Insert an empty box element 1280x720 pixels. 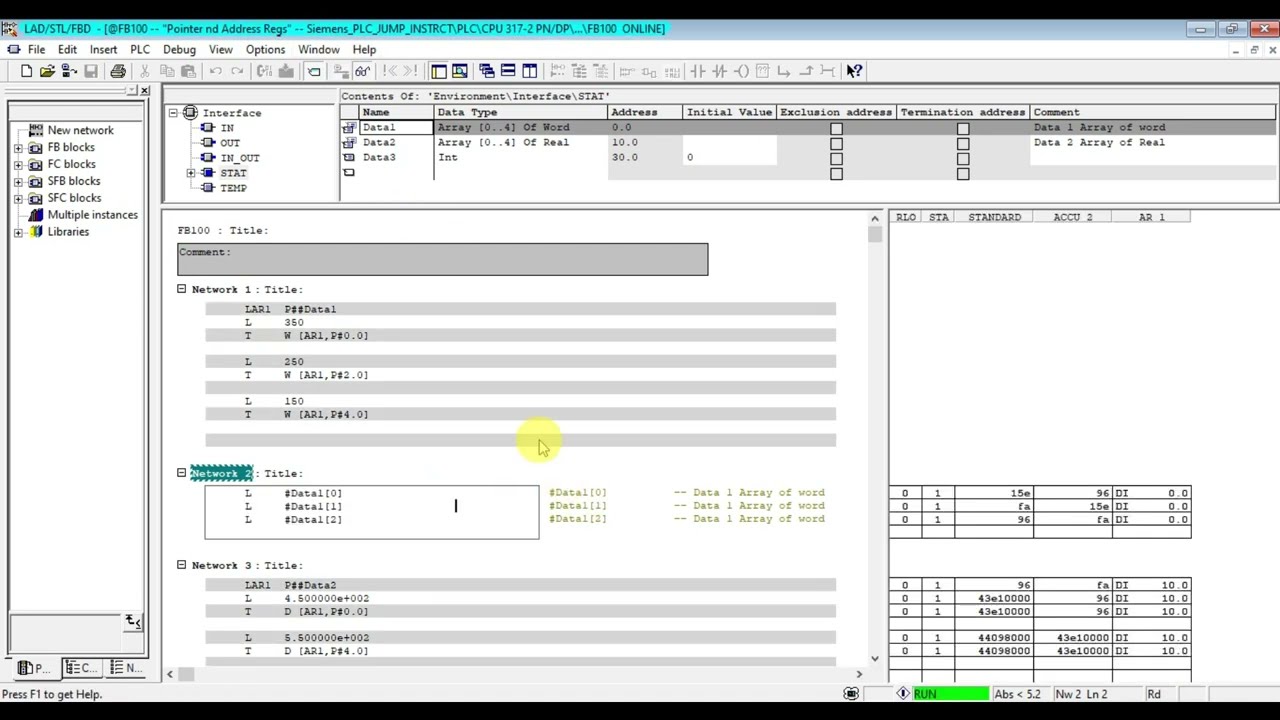[762, 71]
